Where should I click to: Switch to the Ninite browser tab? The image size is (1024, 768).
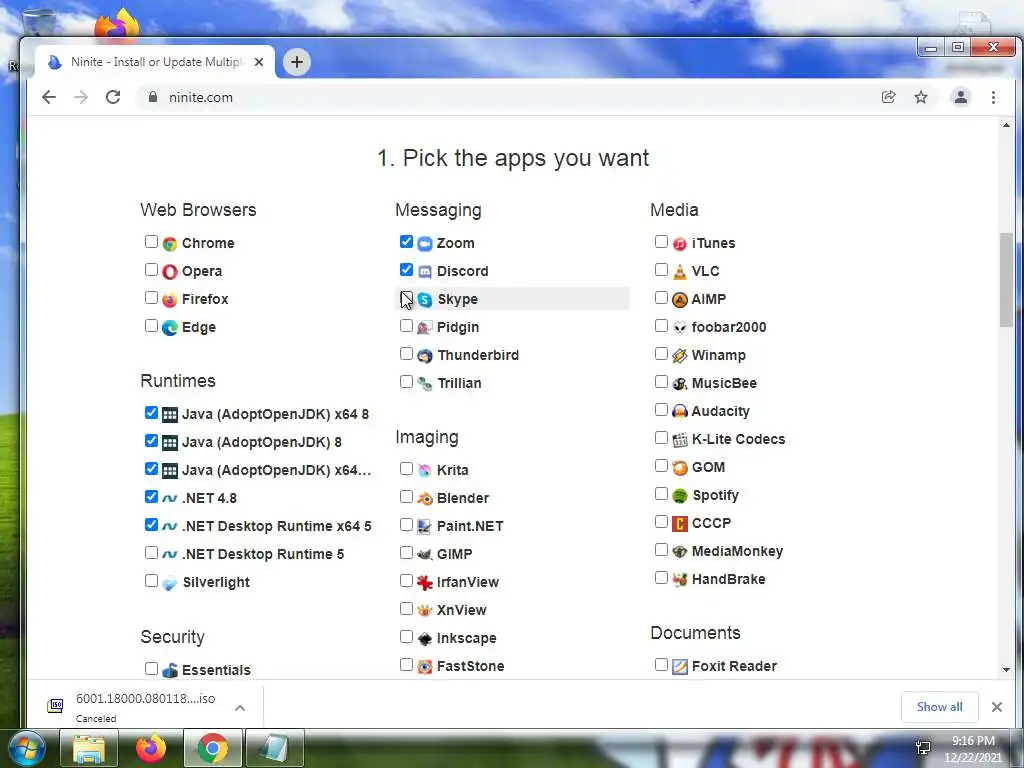click(155, 62)
